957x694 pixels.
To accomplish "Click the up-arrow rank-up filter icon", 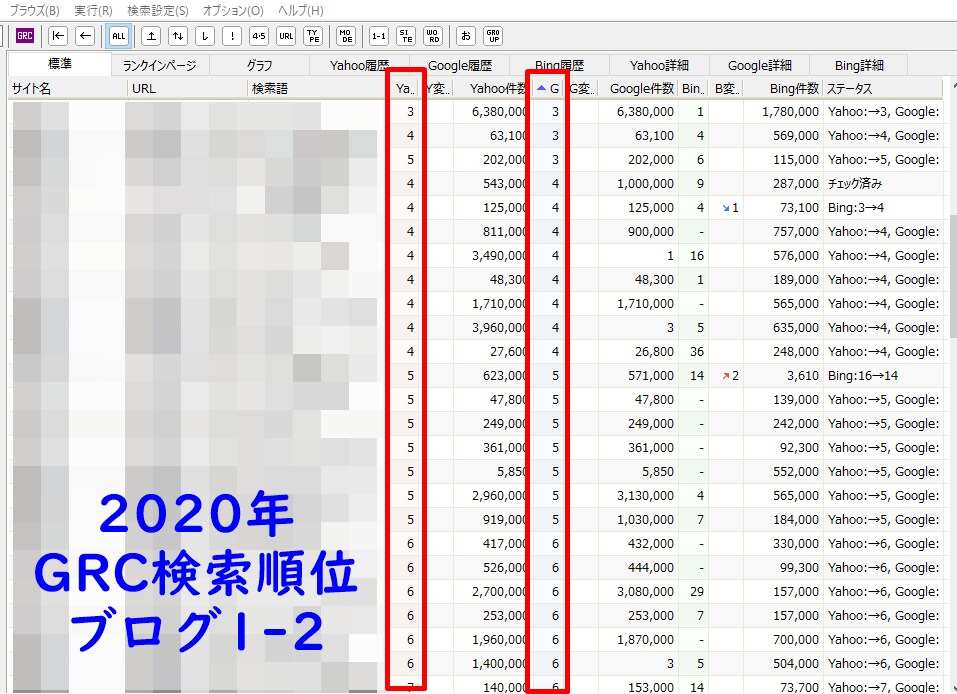I will click(151, 36).
